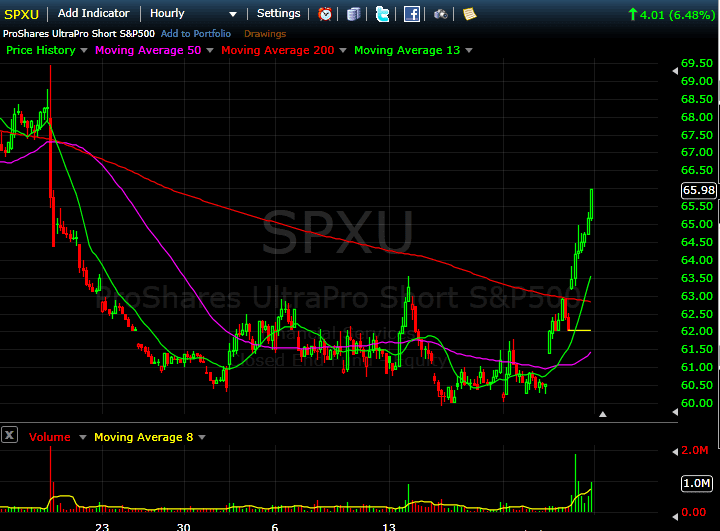Open the Add Indicator menu
720x531 pixels.
(x=94, y=14)
